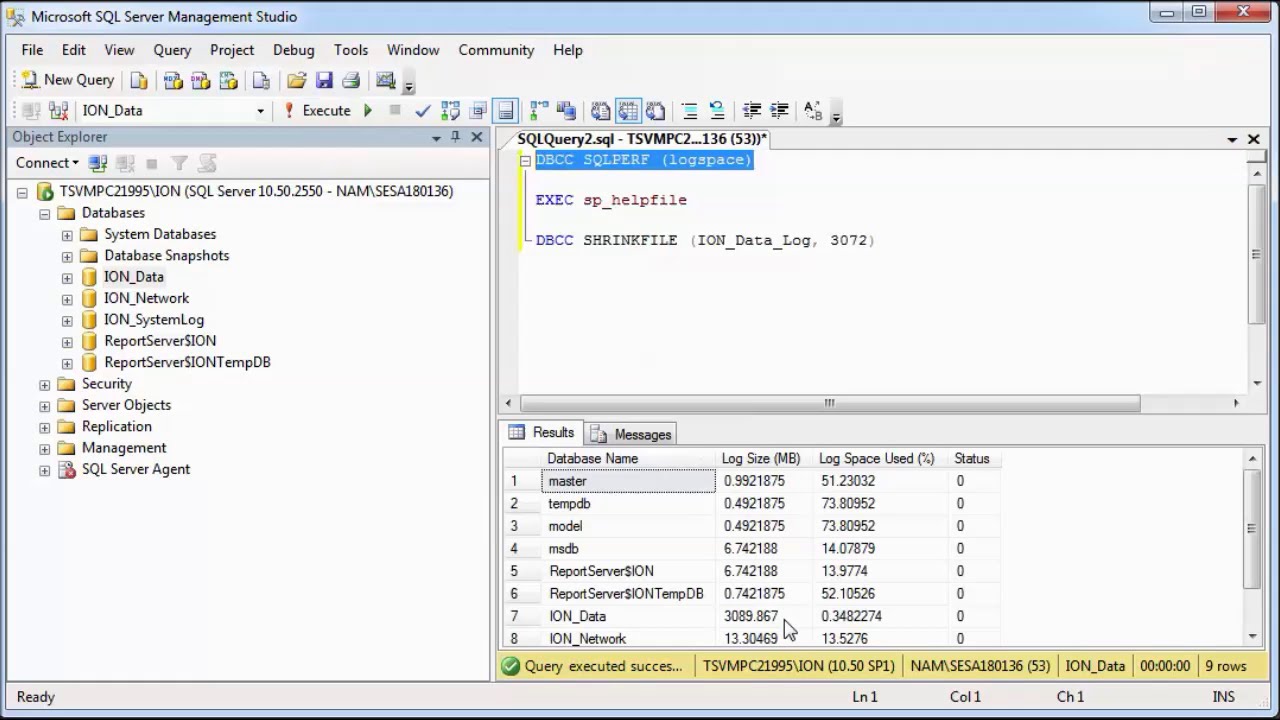Click the SQLQuery2.sql document tab
The height and width of the screenshot is (720, 1280).
click(x=642, y=139)
